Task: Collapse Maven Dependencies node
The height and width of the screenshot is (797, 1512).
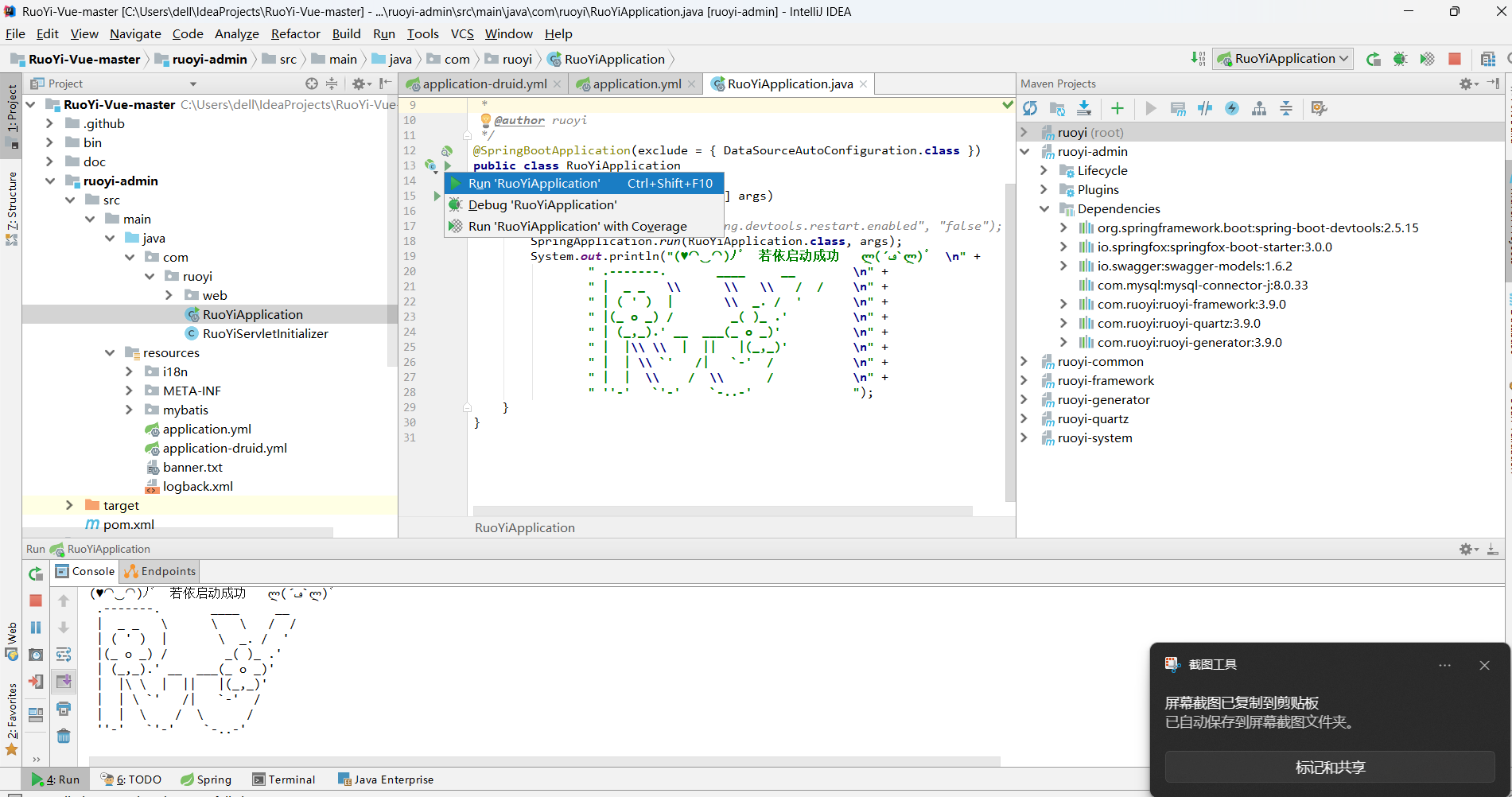Action: 1044,208
